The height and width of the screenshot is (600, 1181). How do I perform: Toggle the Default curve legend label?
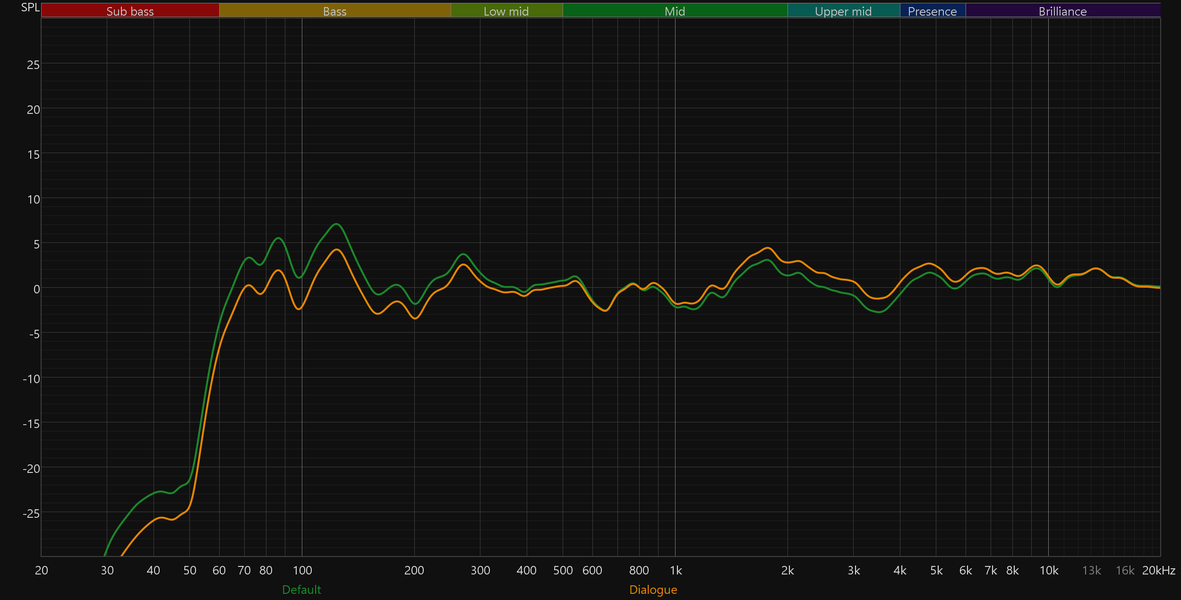click(x=301, y=589)
